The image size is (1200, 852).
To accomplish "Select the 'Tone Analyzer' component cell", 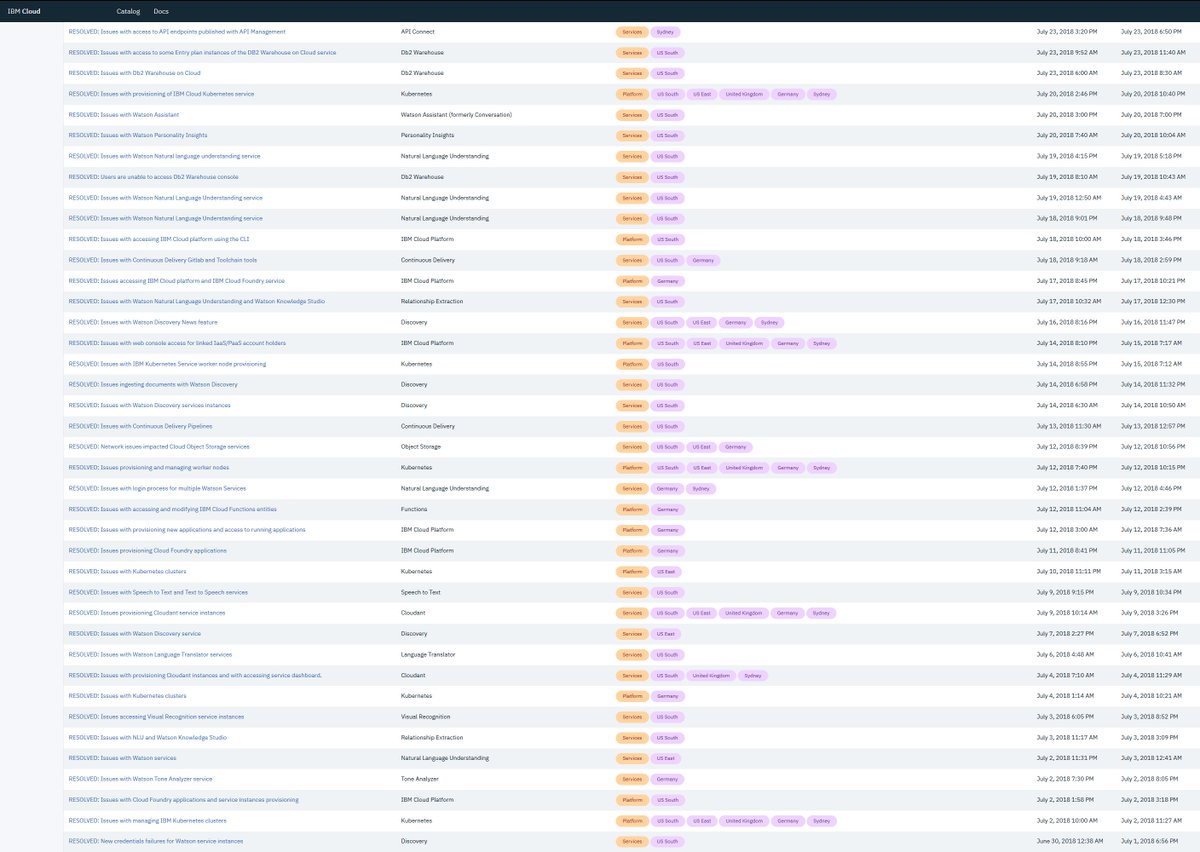I will tap(421, 779).
